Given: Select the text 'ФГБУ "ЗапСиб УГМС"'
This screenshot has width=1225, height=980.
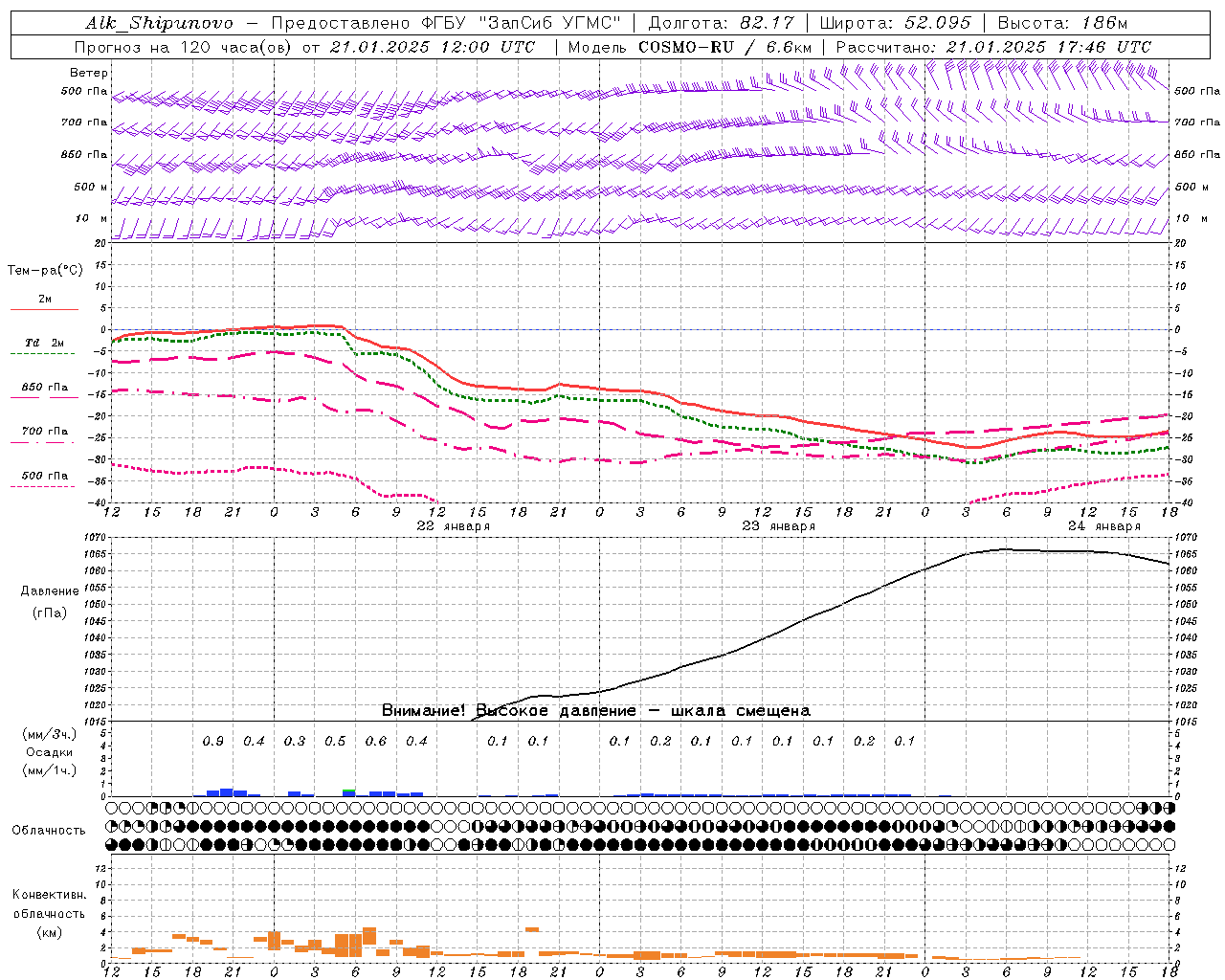Looking at the screenshot, I should [521, 23].
